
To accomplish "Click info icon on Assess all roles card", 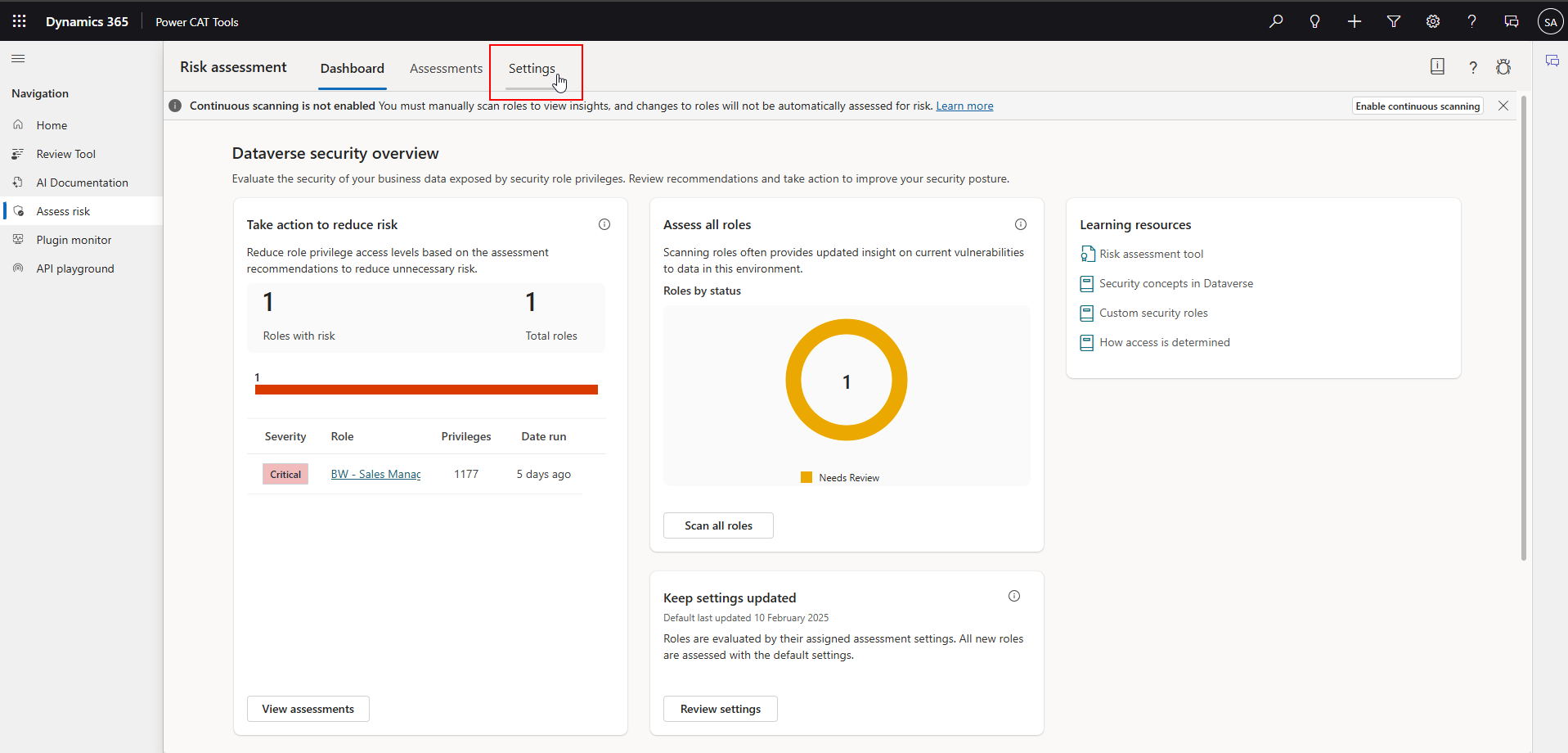I will pos(1021,224).
